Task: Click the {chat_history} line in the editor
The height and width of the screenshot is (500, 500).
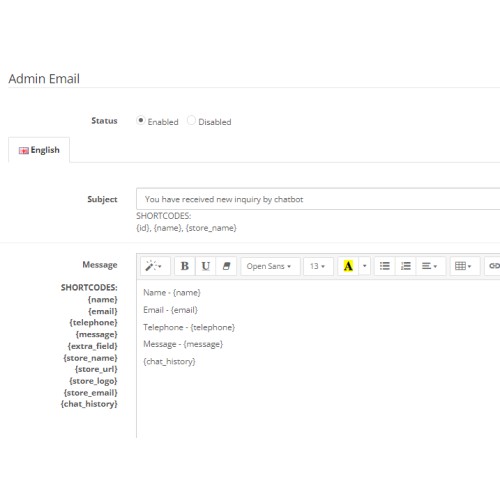Action: pos(169,361)
